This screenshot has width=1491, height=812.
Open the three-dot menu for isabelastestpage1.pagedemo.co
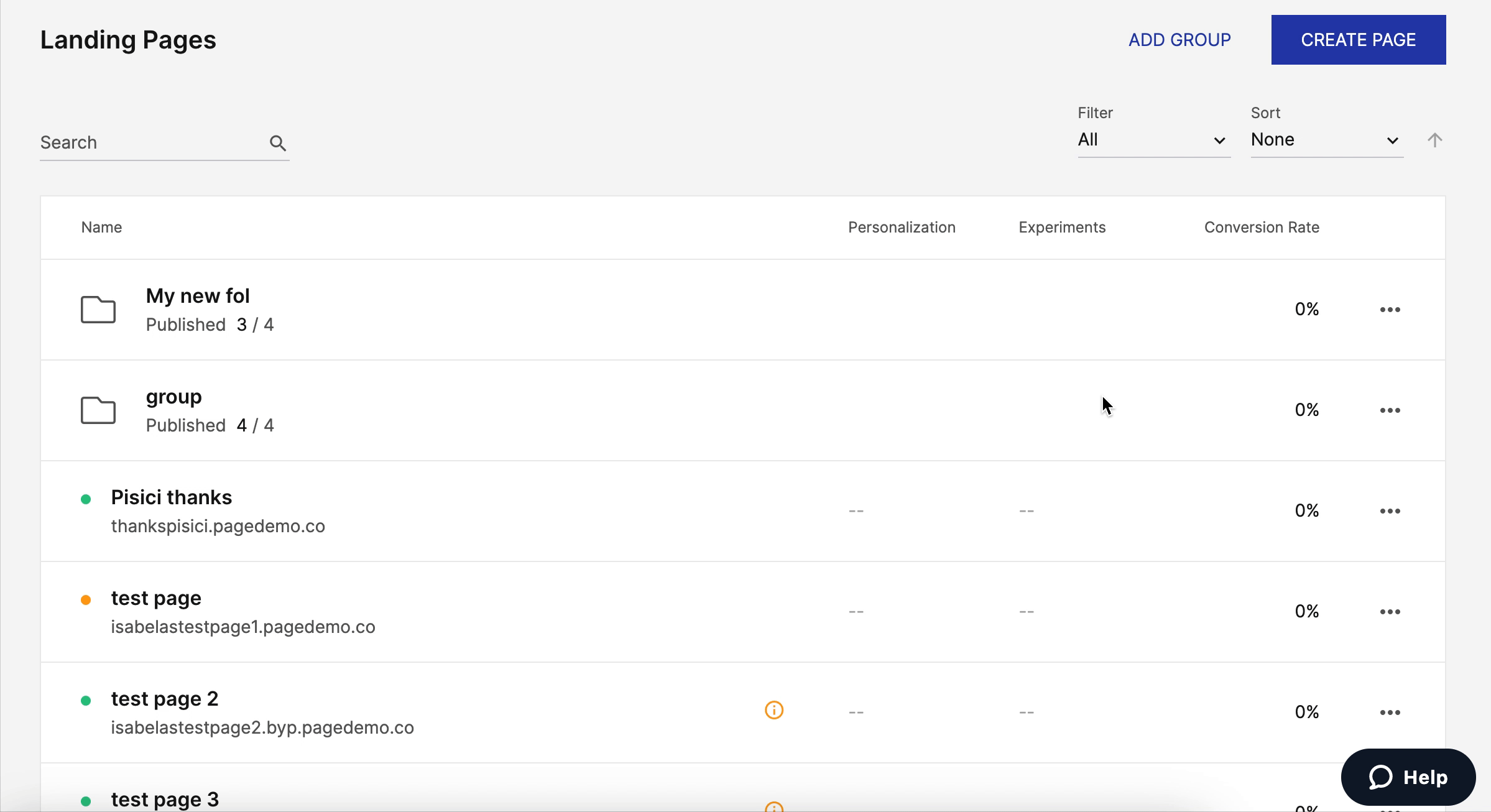point(1390,612)
